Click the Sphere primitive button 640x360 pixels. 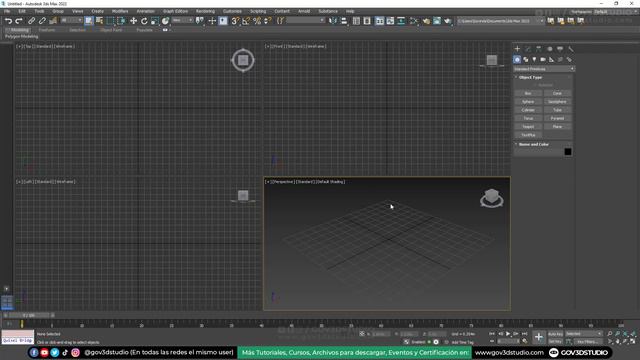[x=528, y=102]
